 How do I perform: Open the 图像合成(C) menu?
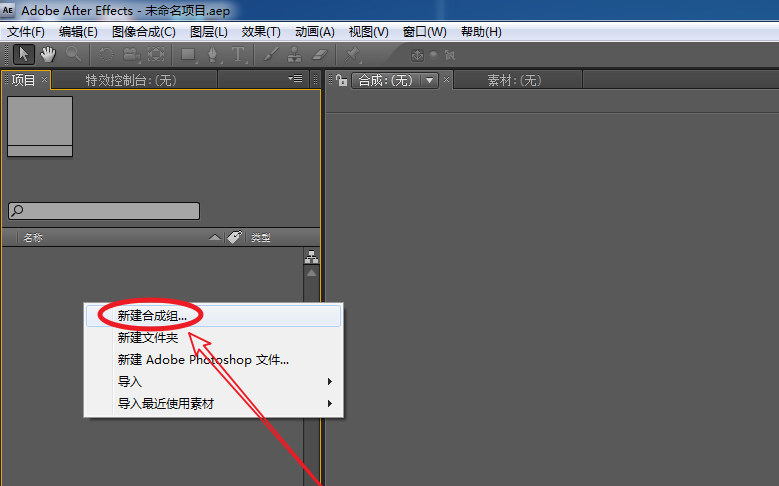144,32
